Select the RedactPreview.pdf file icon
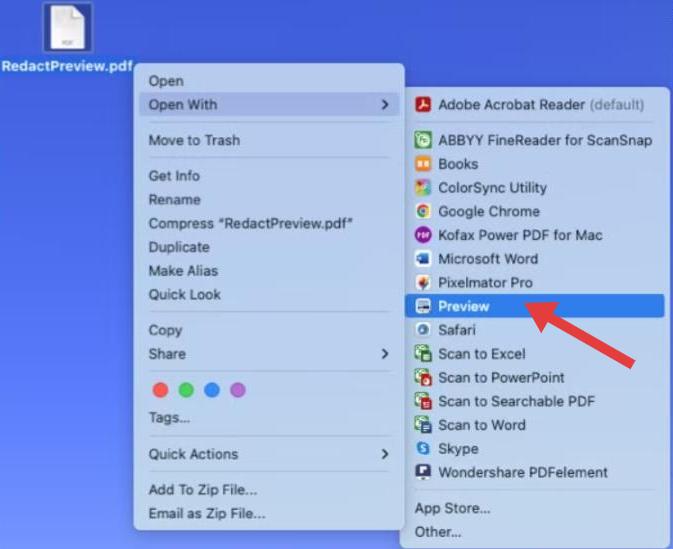This screenshot has height=549, width=673. [68, 27]
